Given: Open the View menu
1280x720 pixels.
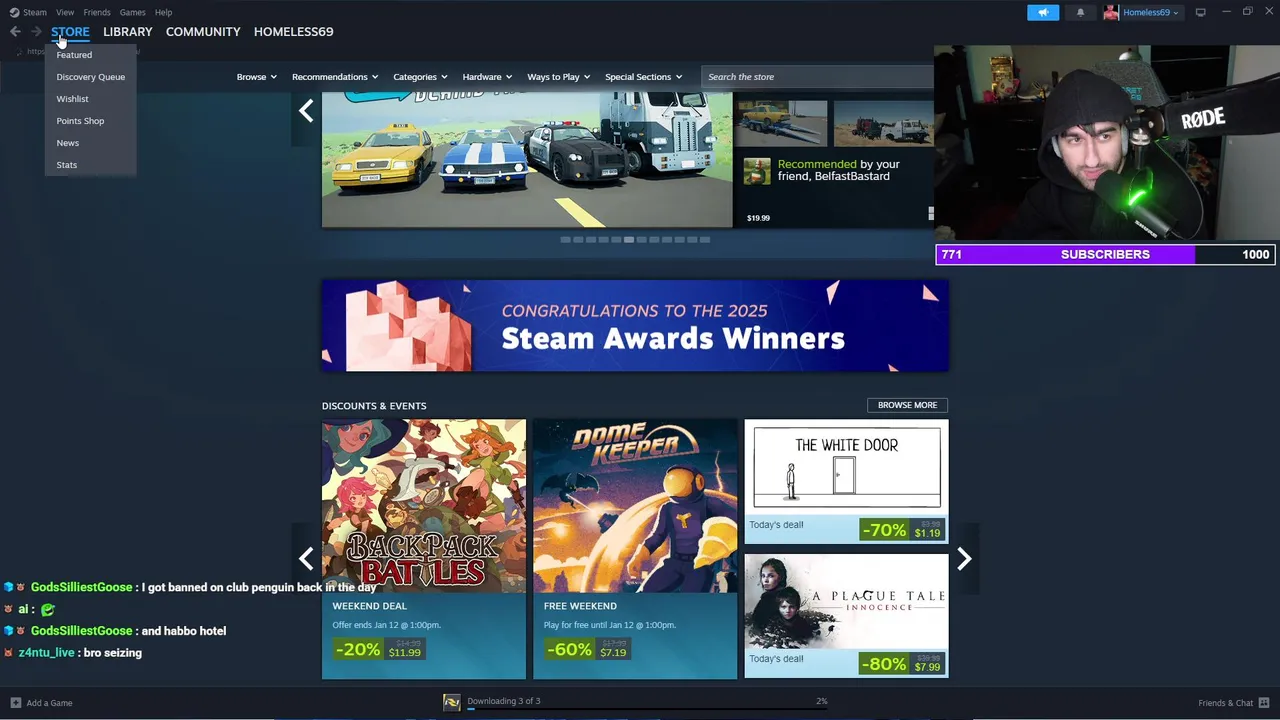Looking at the screenshot, I should coord(65,12).
